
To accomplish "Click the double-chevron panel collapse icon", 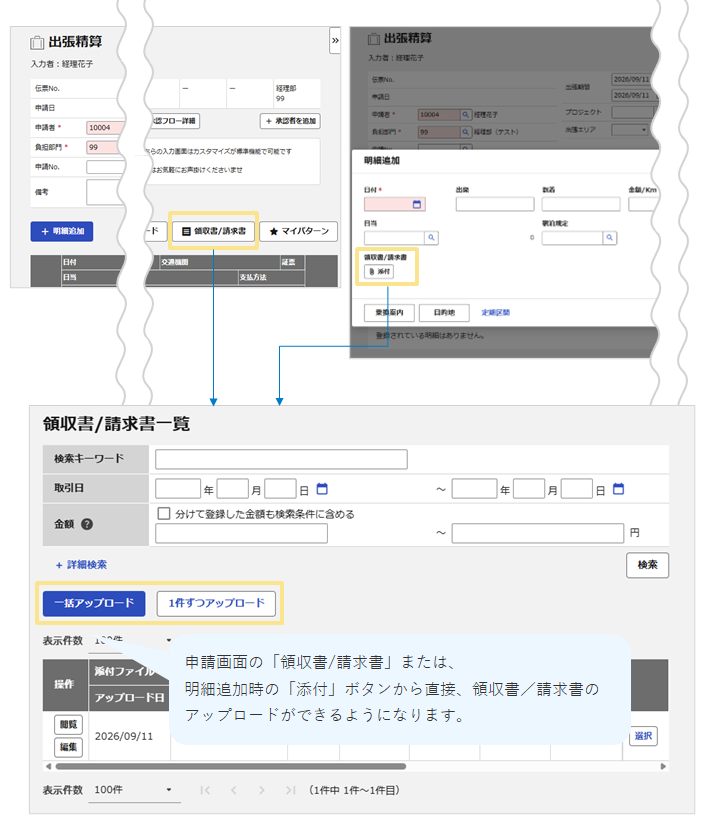I will coord(335,41).
